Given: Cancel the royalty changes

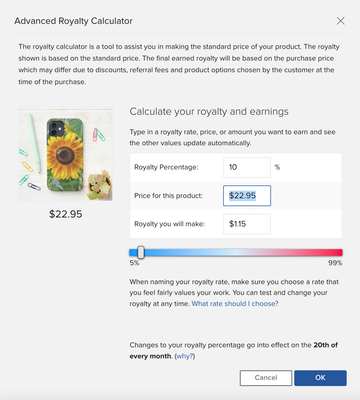Looking at the screenshot, I should pos(266,378).
